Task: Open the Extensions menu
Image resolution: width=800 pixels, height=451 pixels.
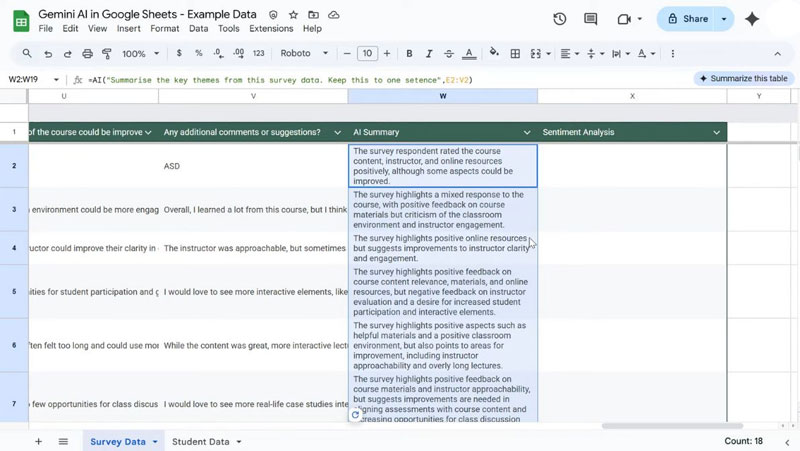Action: click(x=271, y=29)
